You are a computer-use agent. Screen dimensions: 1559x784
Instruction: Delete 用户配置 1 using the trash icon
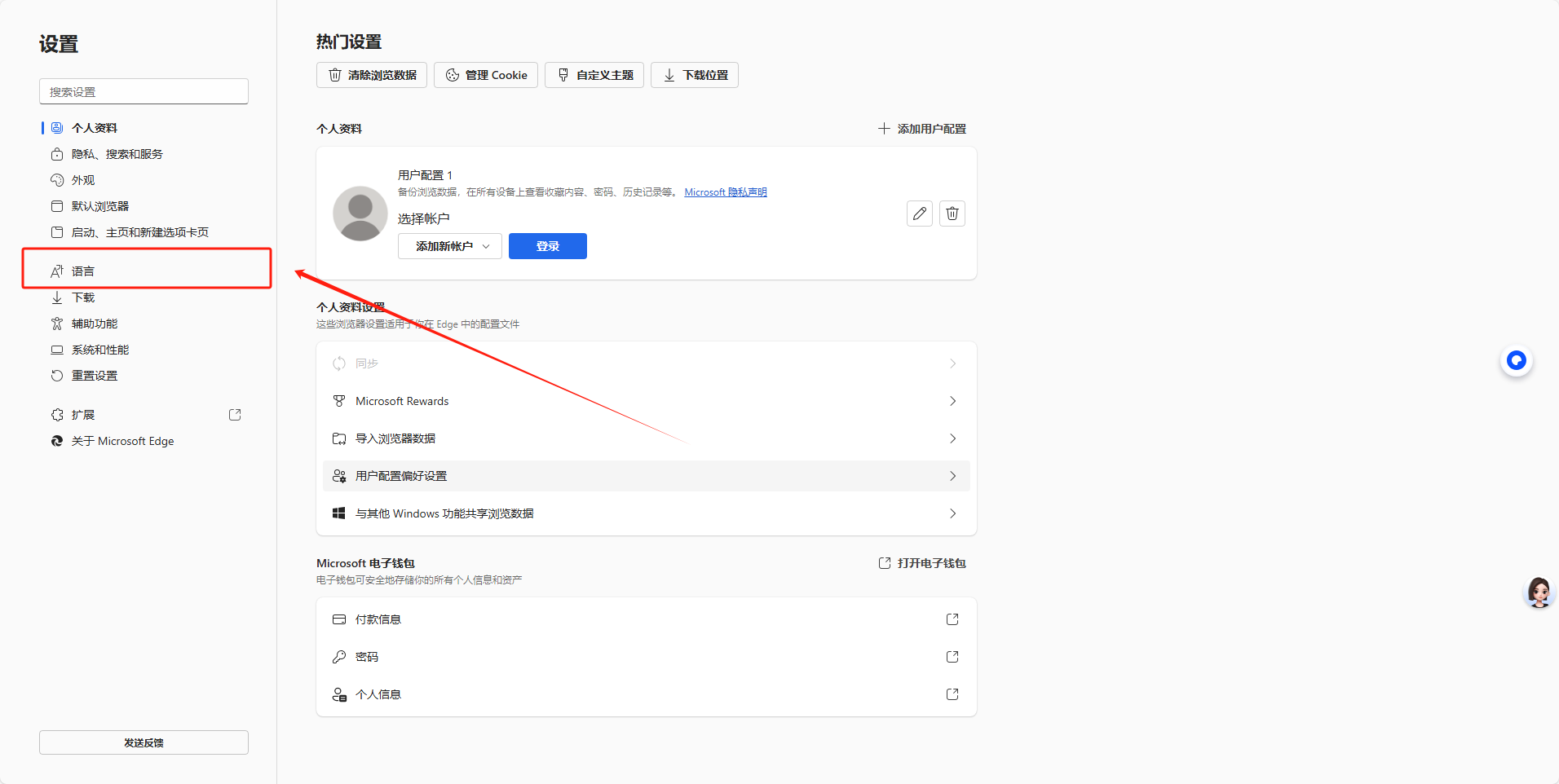pos(952,213)
